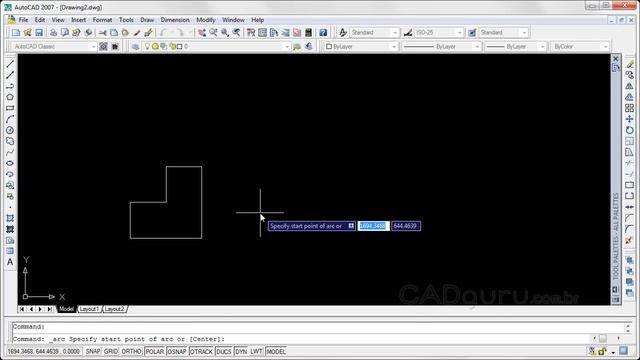Viewport: 640px width, 360px height.
Task: Open the ISO-25 dimension style dropdown
Action: (x=460, y=33)
